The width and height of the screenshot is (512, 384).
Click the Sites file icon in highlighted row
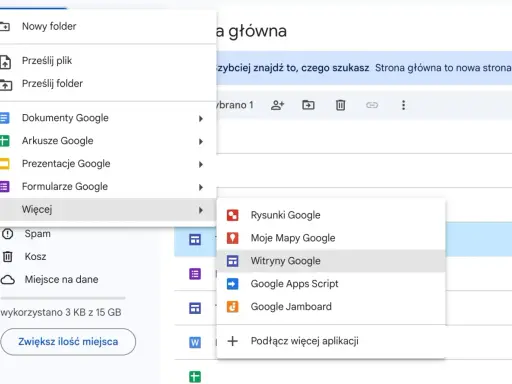click(195, 239)
